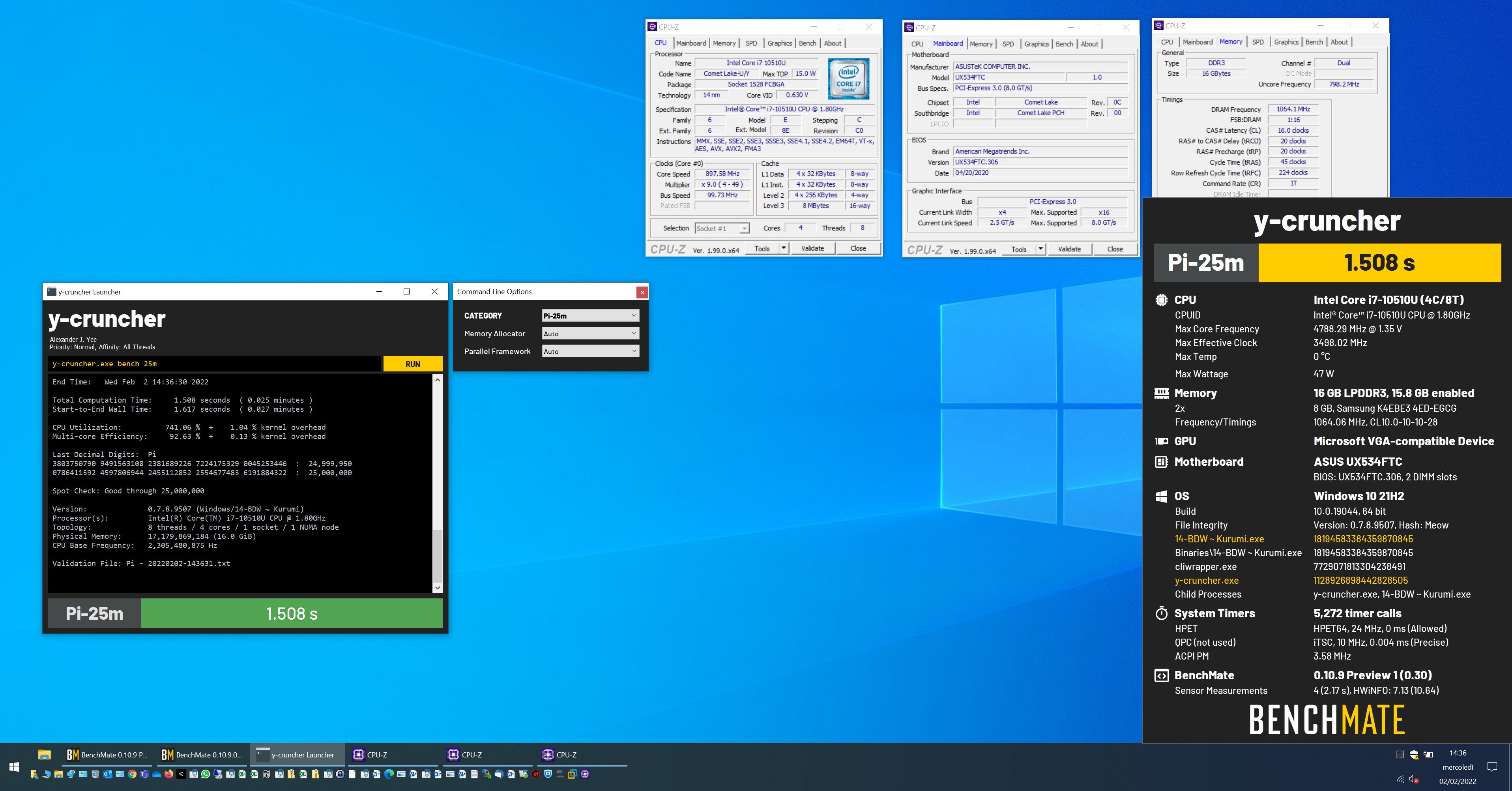1512x791 pixels.
Task: Click 'Spot Check: Good through 25,000,000' line
Action: pyautogui.click(x=128, y=491)
